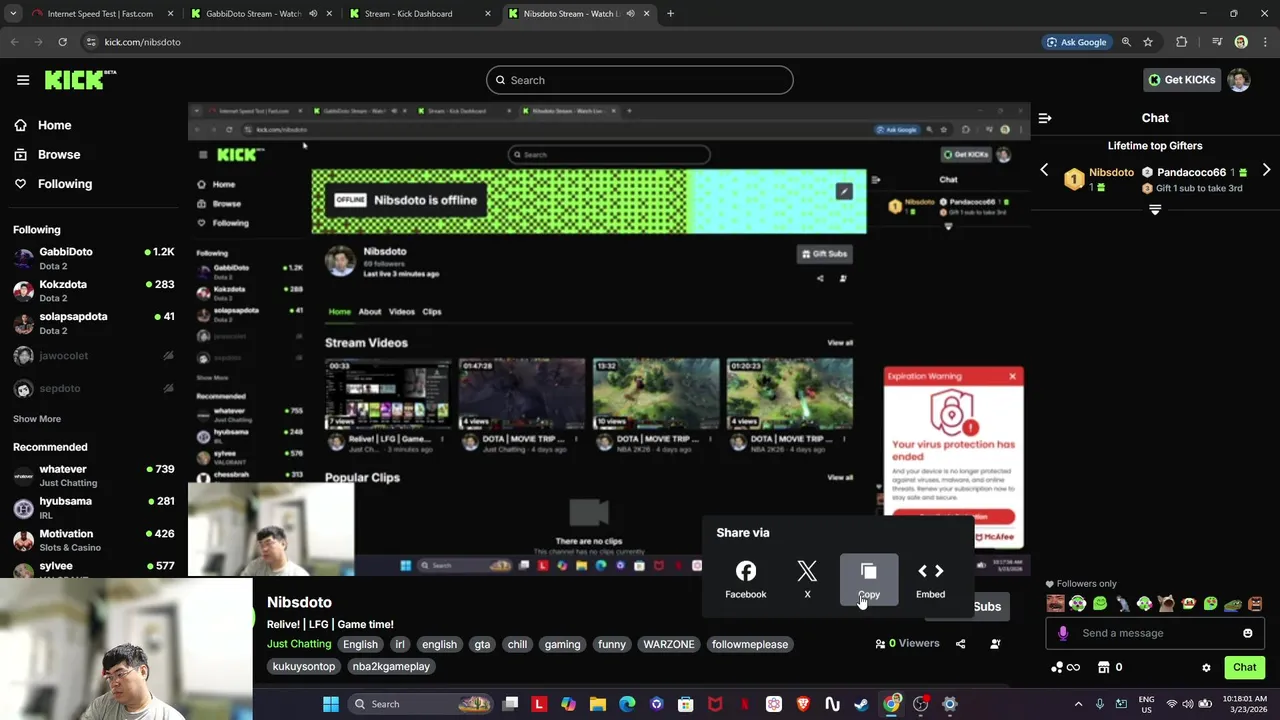Go to the Kick logo homepage
The image size is (1280, 720).
pyautogui.click(x=80, y=80)
